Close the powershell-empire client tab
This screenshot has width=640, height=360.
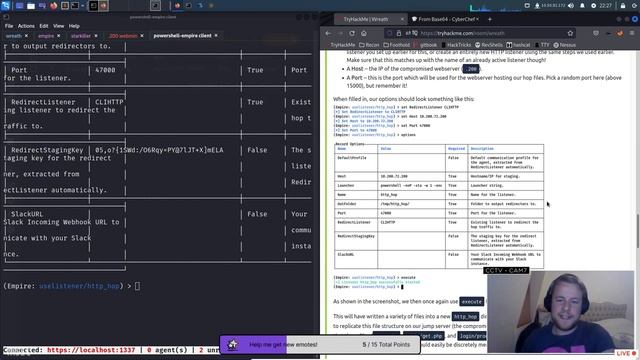point(216,36)
